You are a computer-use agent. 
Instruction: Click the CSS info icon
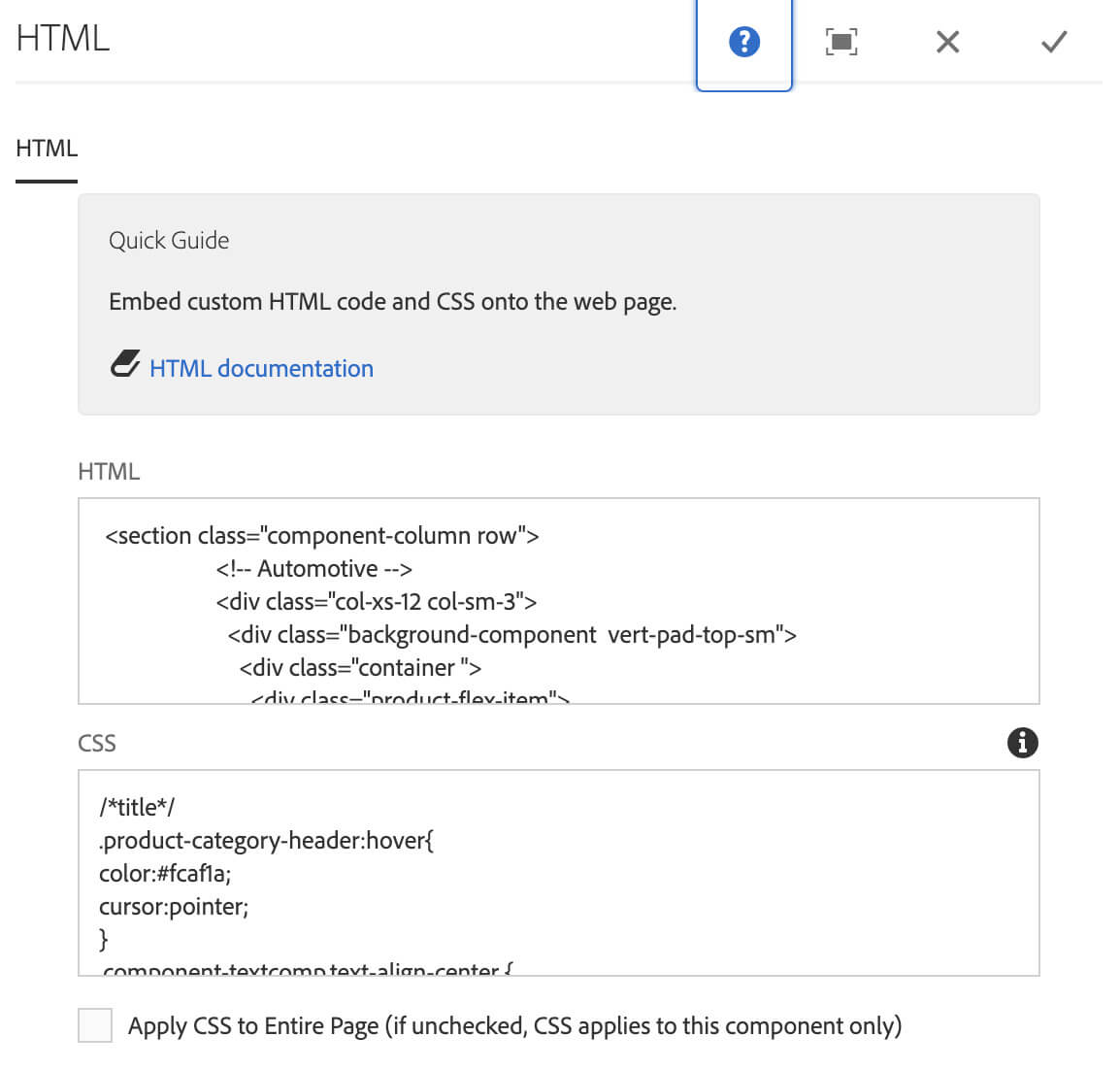(x=1022, y=743)
